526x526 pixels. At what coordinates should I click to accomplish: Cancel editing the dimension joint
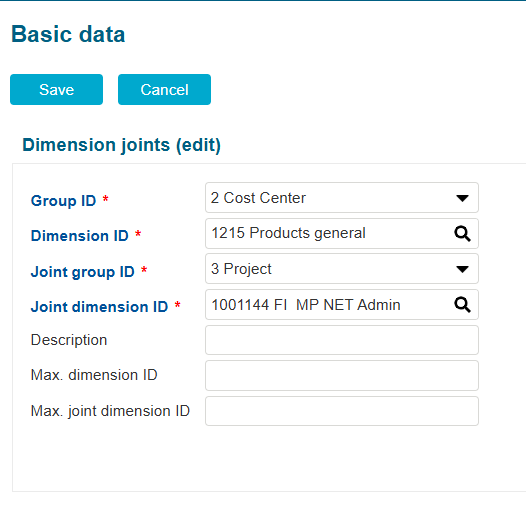coord(164,90)
